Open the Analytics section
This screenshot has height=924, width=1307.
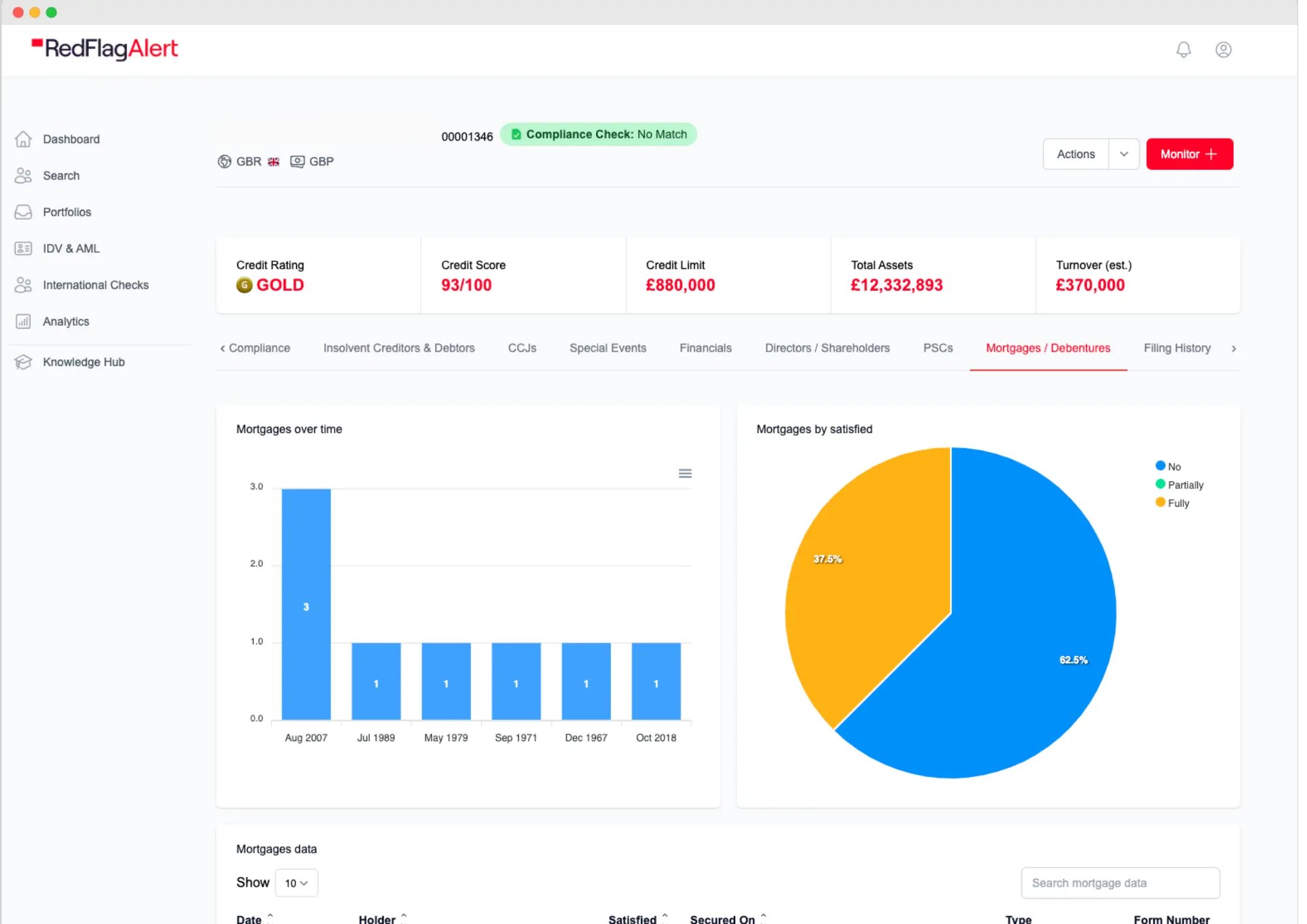click(66, 322)
